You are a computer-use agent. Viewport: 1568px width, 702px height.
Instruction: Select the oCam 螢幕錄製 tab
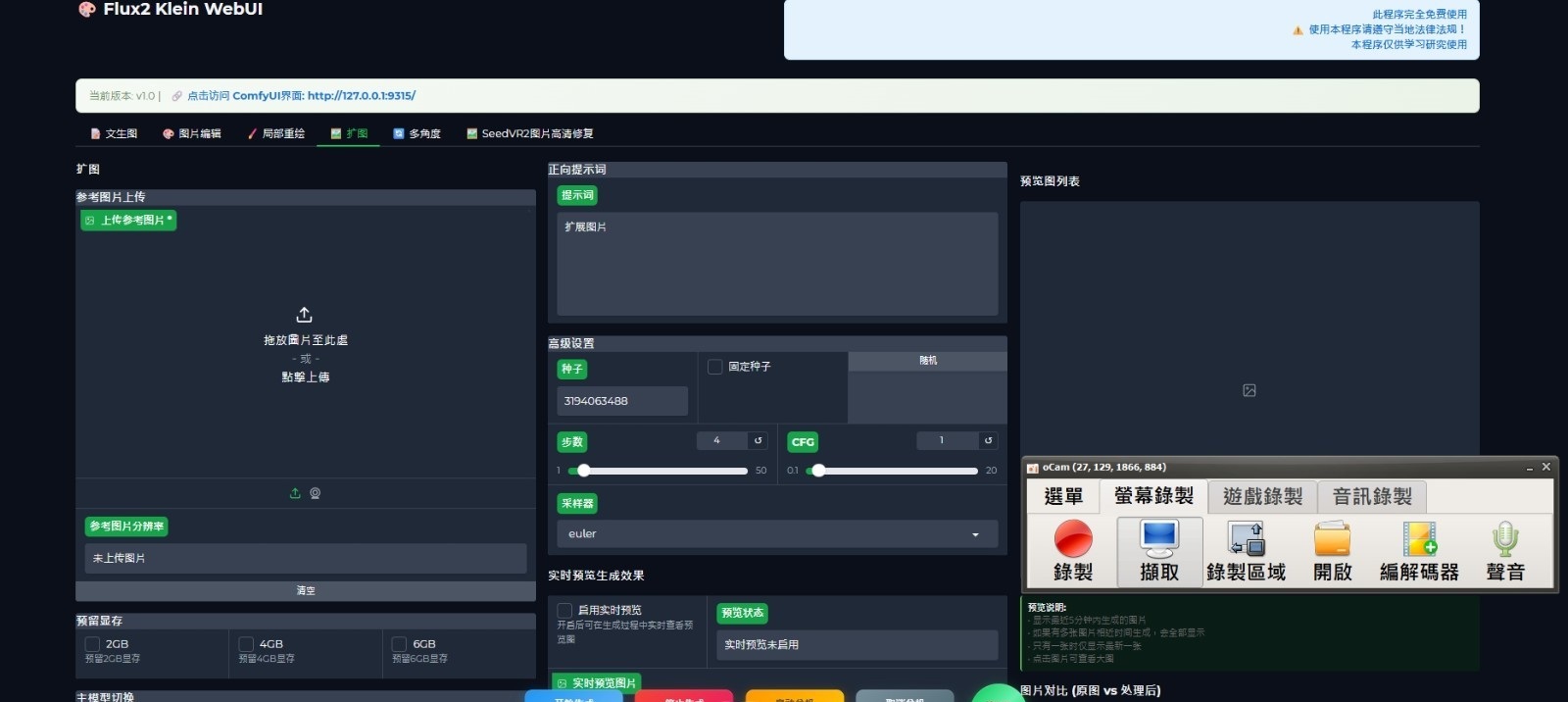[x=1153, y=496]
